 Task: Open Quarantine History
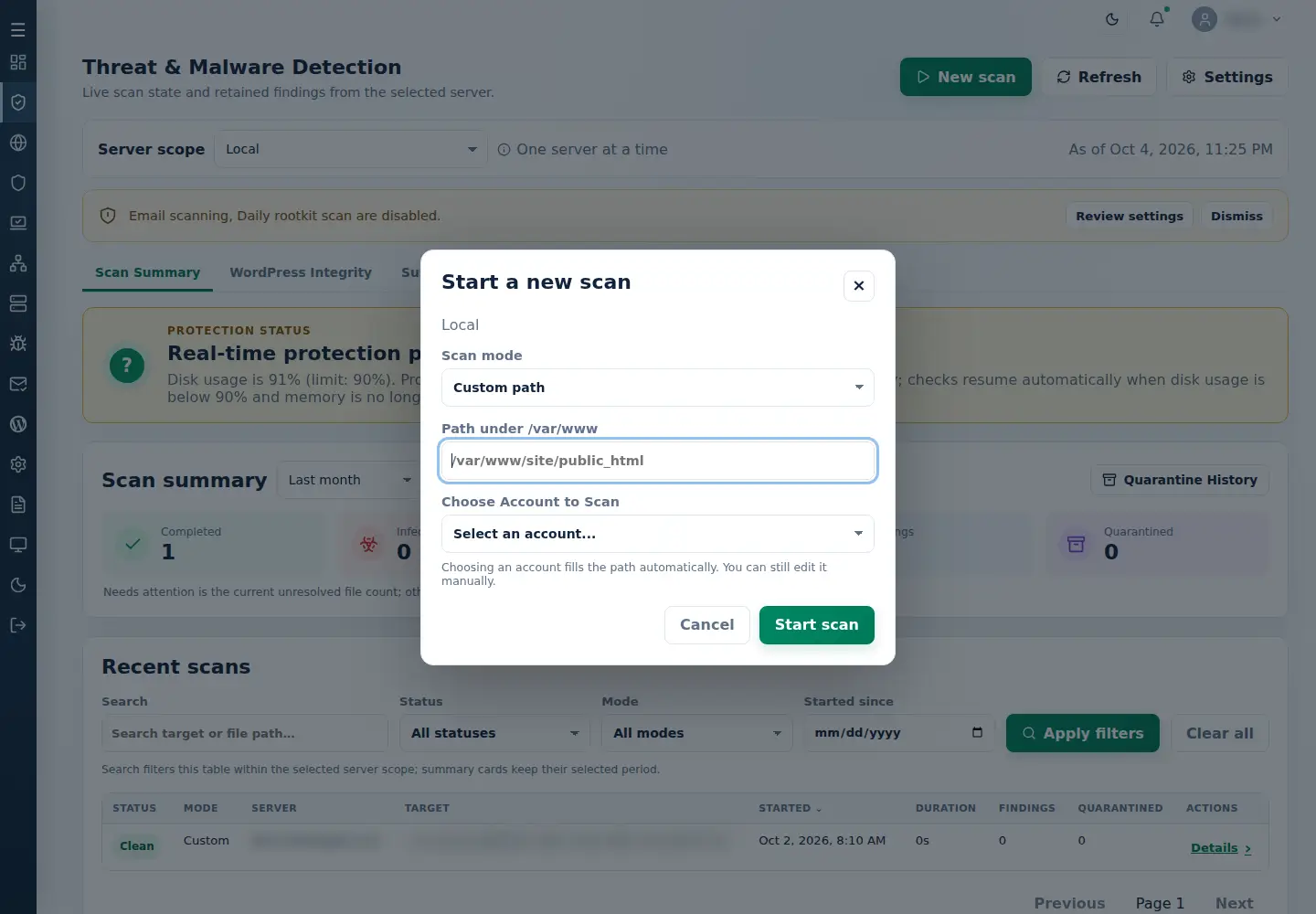1180,480
